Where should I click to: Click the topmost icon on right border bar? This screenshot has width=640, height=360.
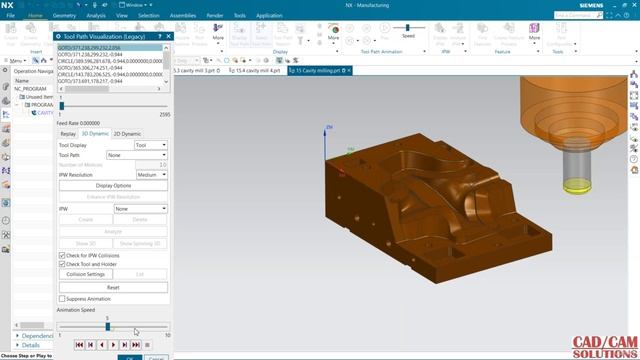pos(634,74)
